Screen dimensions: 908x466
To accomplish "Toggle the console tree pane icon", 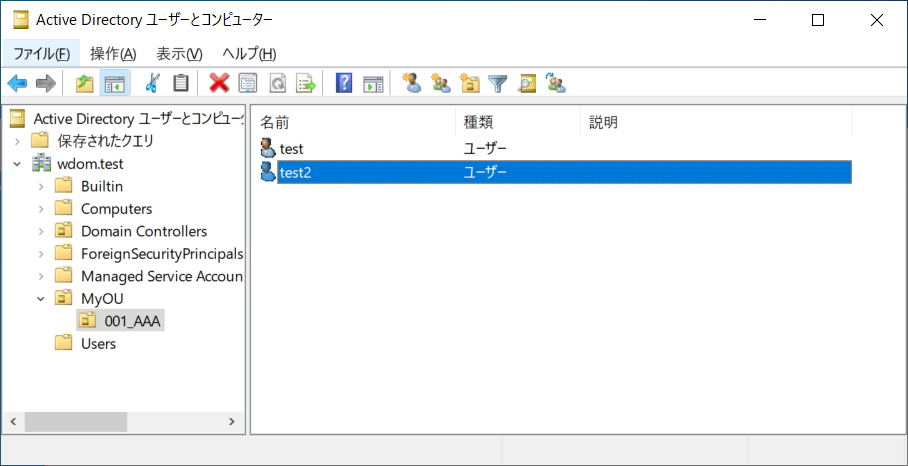I will click(114, 83).
